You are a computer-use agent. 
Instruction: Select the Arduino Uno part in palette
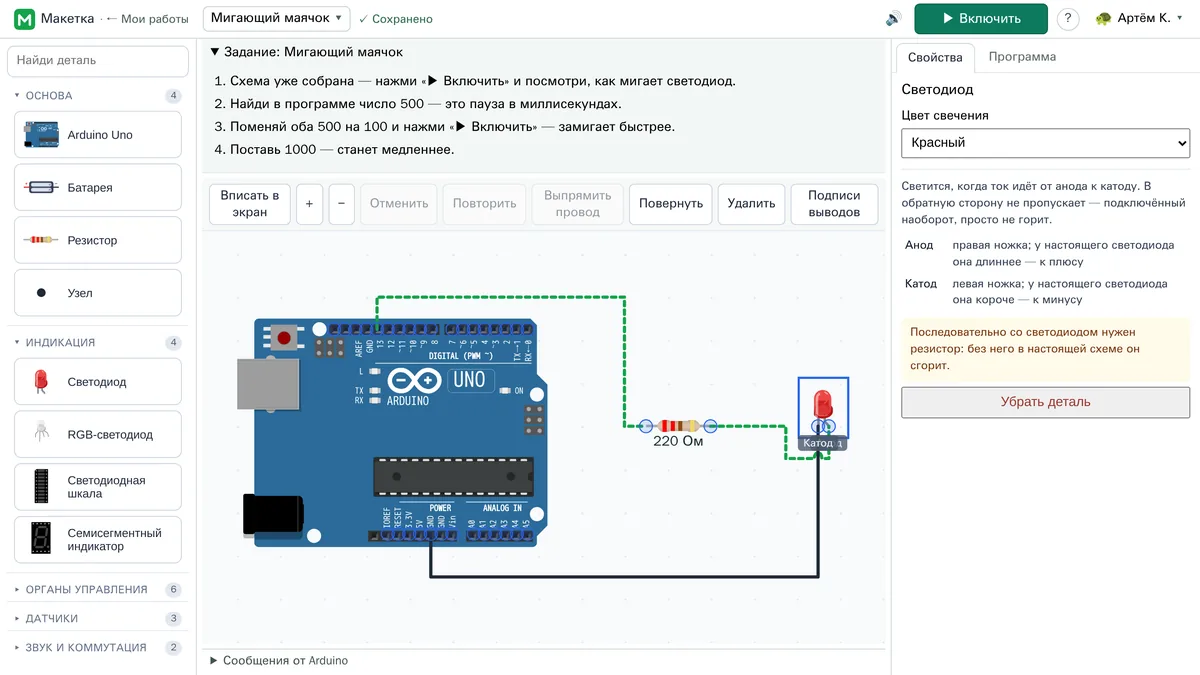(x=98, y=135)
